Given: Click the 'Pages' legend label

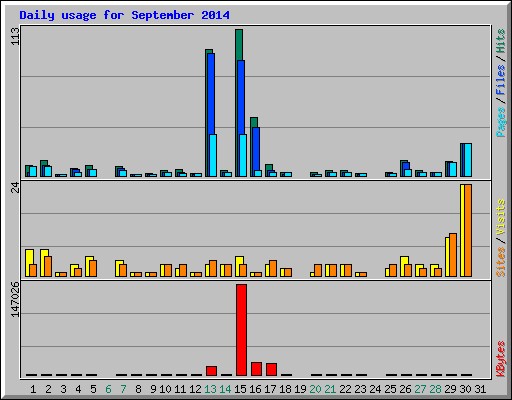Looking at the screenshot, I should point(500,122).
